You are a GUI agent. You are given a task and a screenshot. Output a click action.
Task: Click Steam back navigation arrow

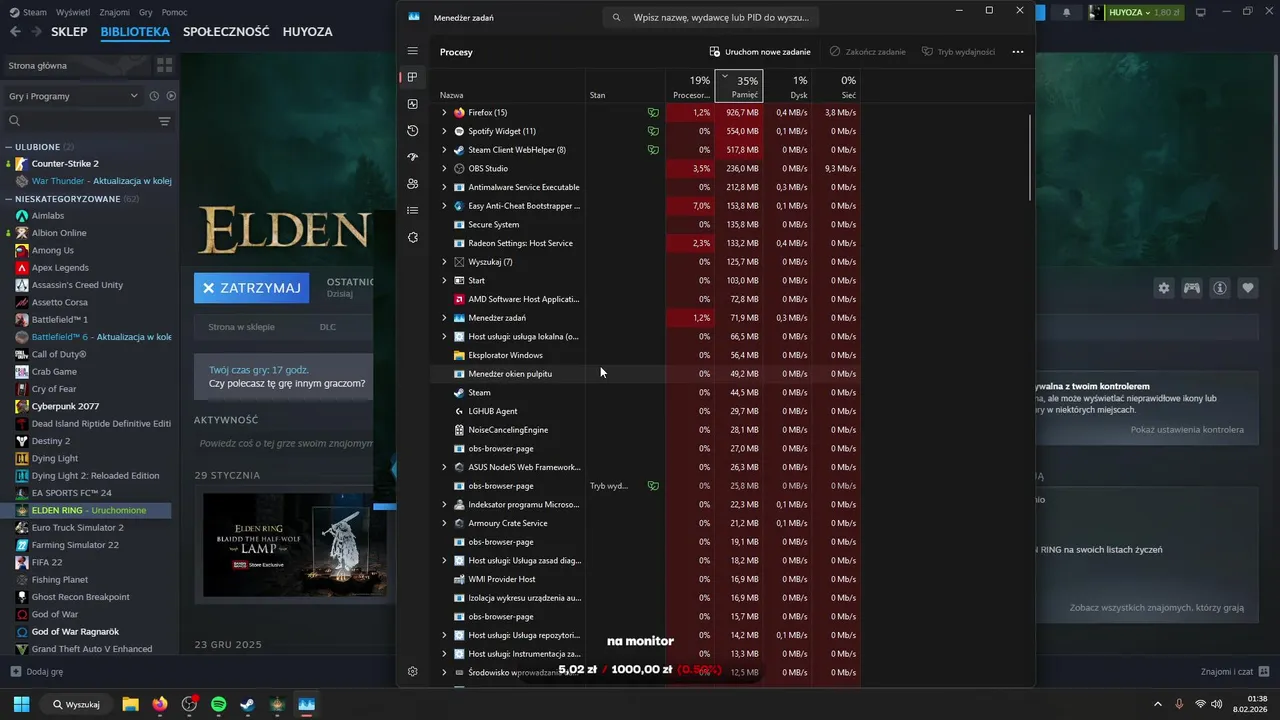[14, 31]
